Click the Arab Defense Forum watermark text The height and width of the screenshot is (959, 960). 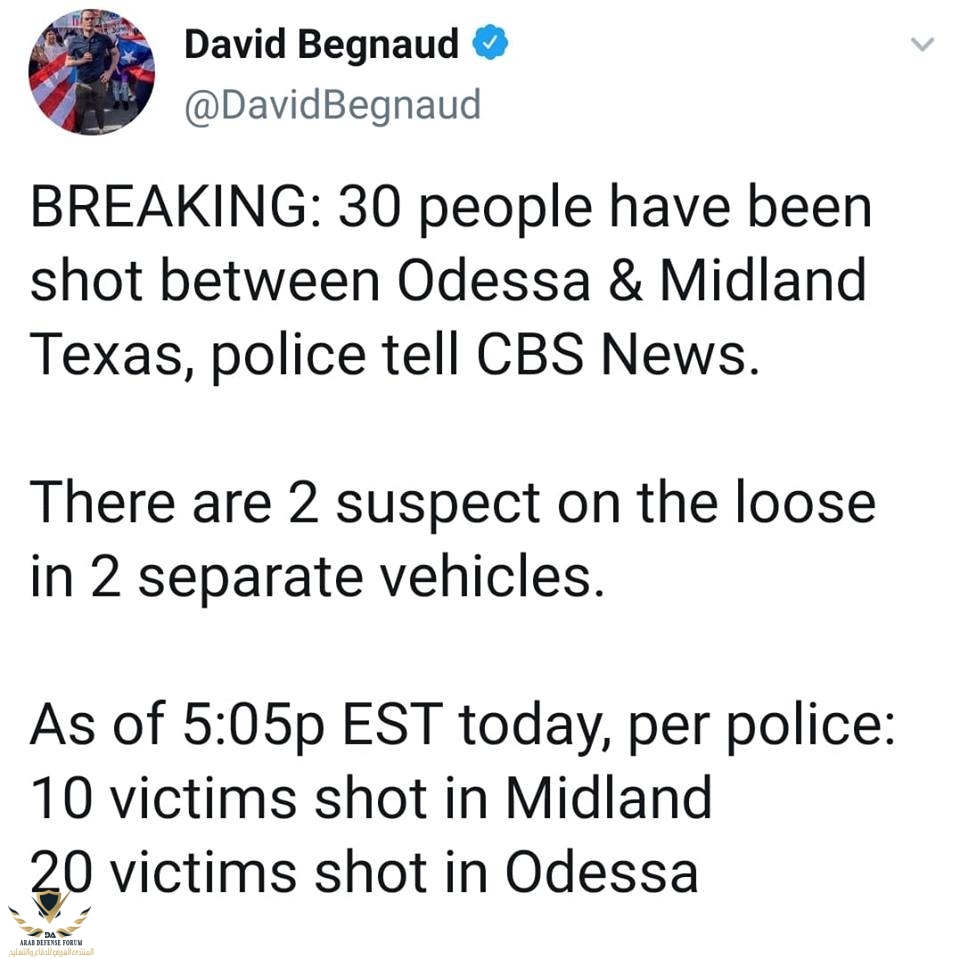[49, 945]
